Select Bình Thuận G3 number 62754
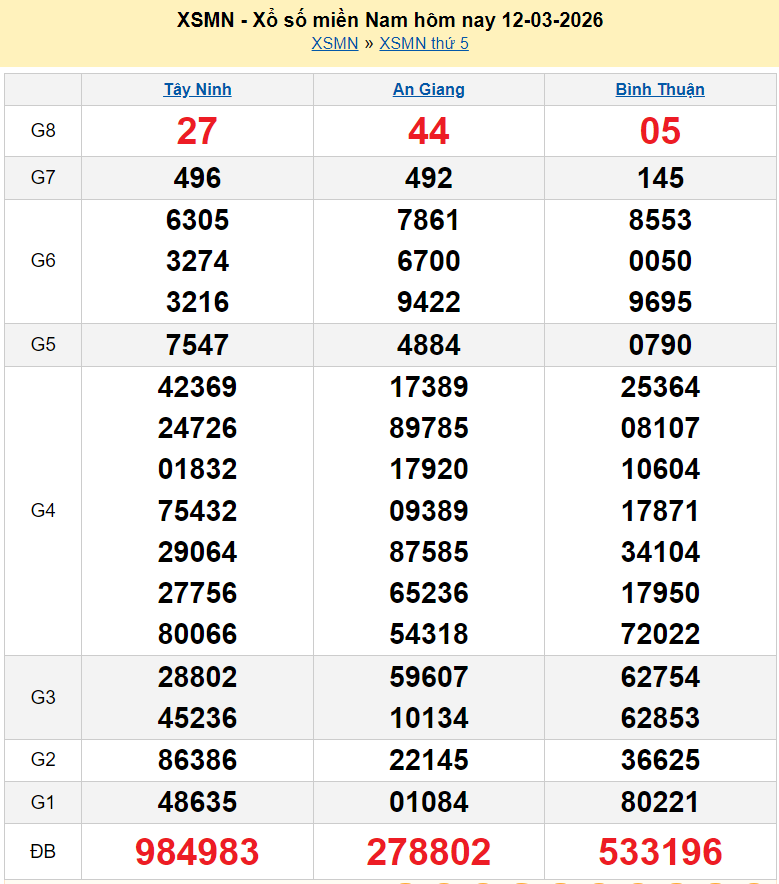 [x=660, y=677]
